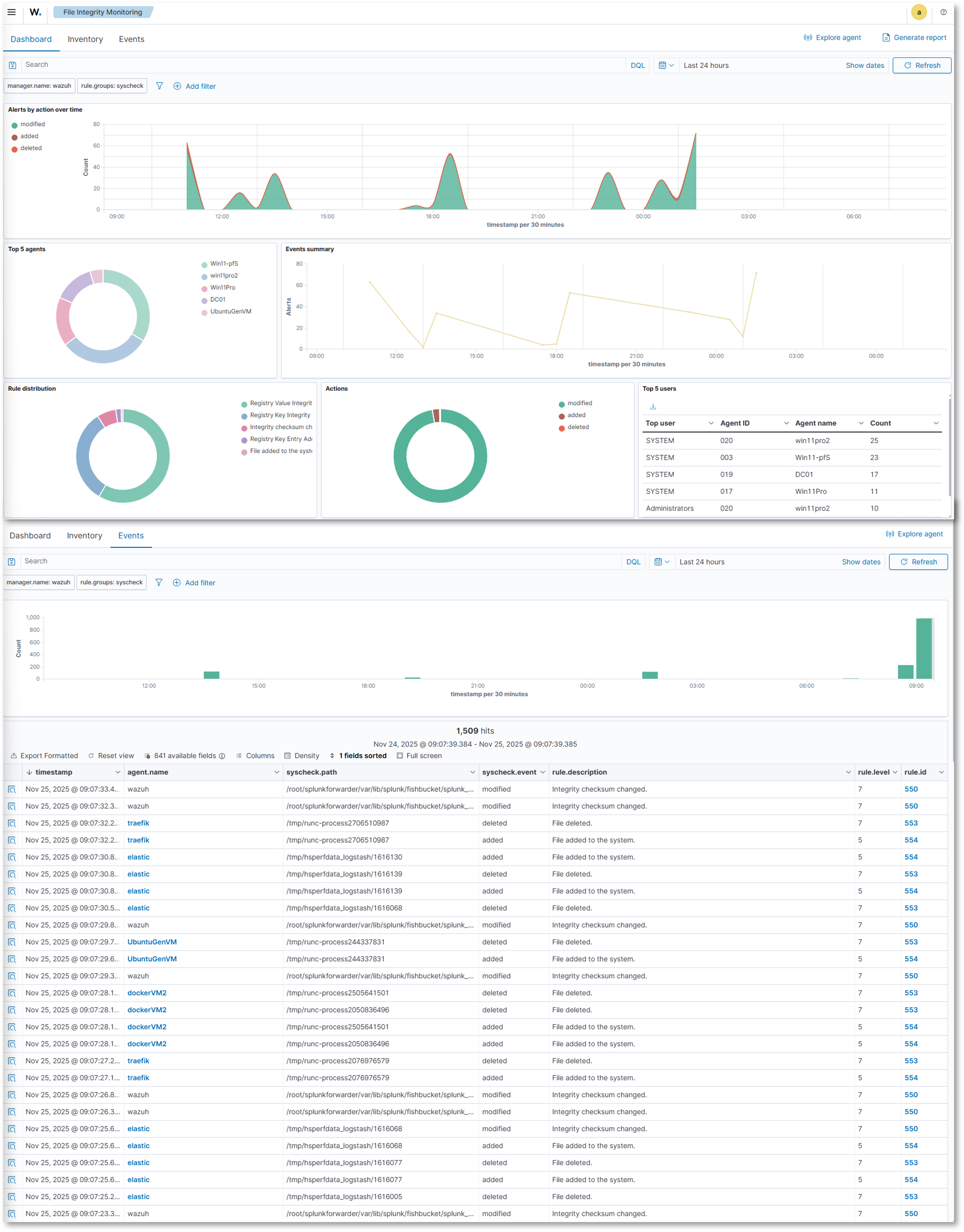
Task: Open the help question-mark icon
Action: [943, 12]
